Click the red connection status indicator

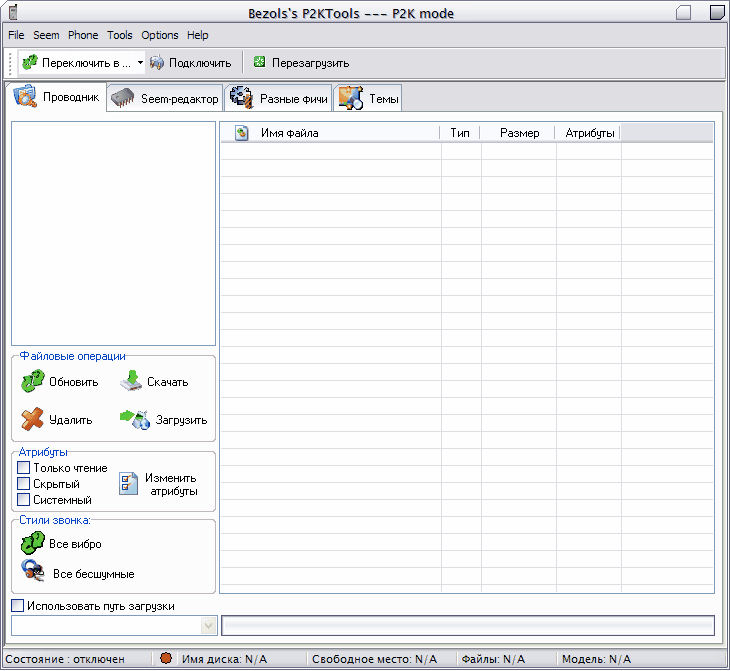[x=166, y=658]
